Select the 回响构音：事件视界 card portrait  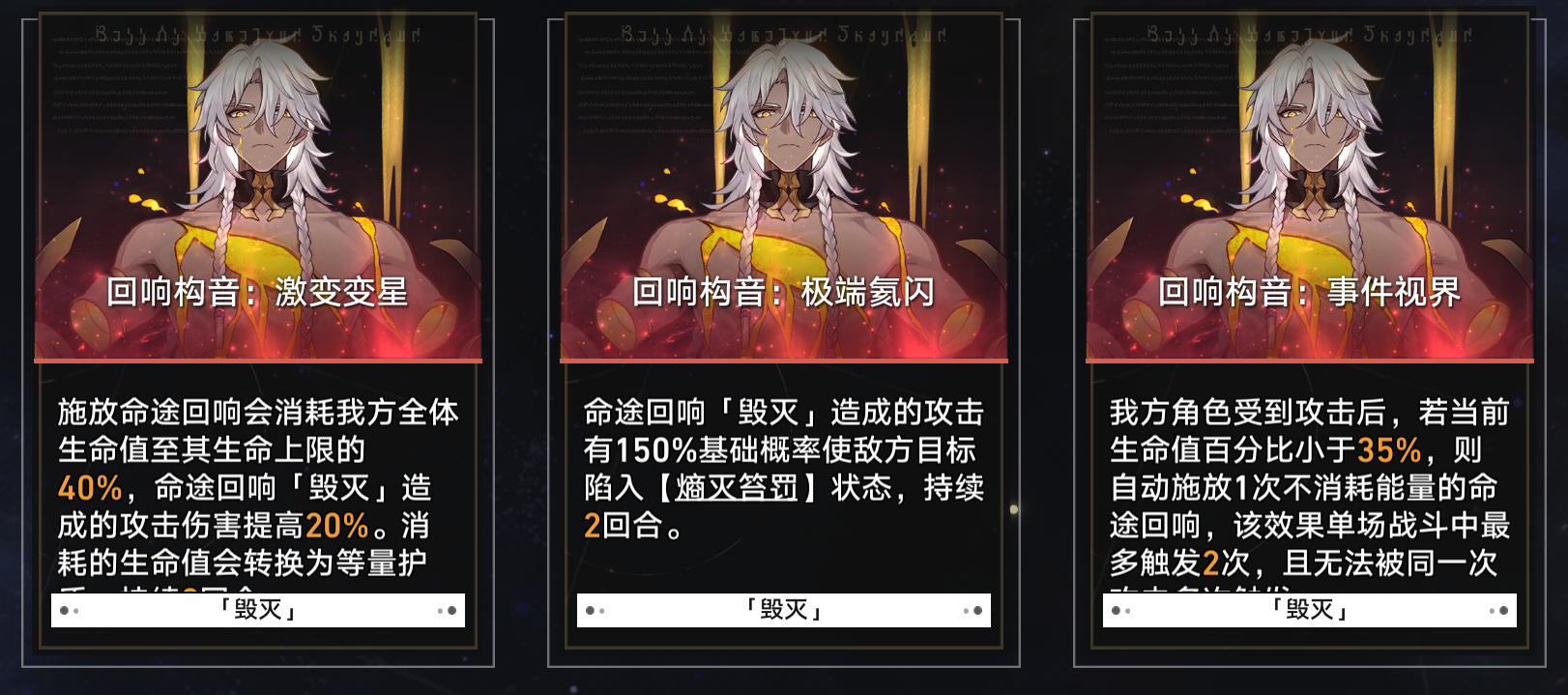pos(1310,188)
